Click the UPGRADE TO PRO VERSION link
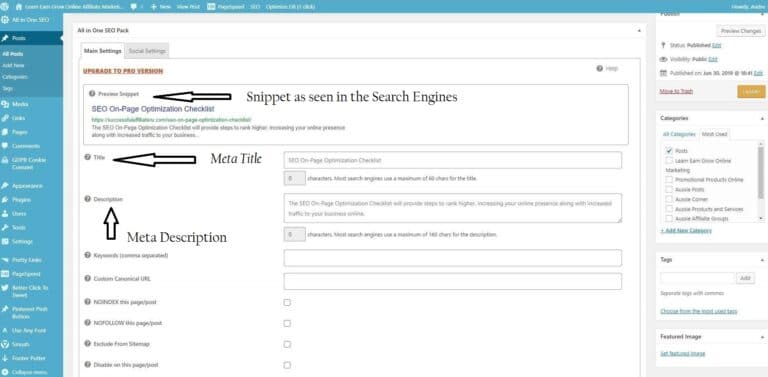 (x=123, y=71)
